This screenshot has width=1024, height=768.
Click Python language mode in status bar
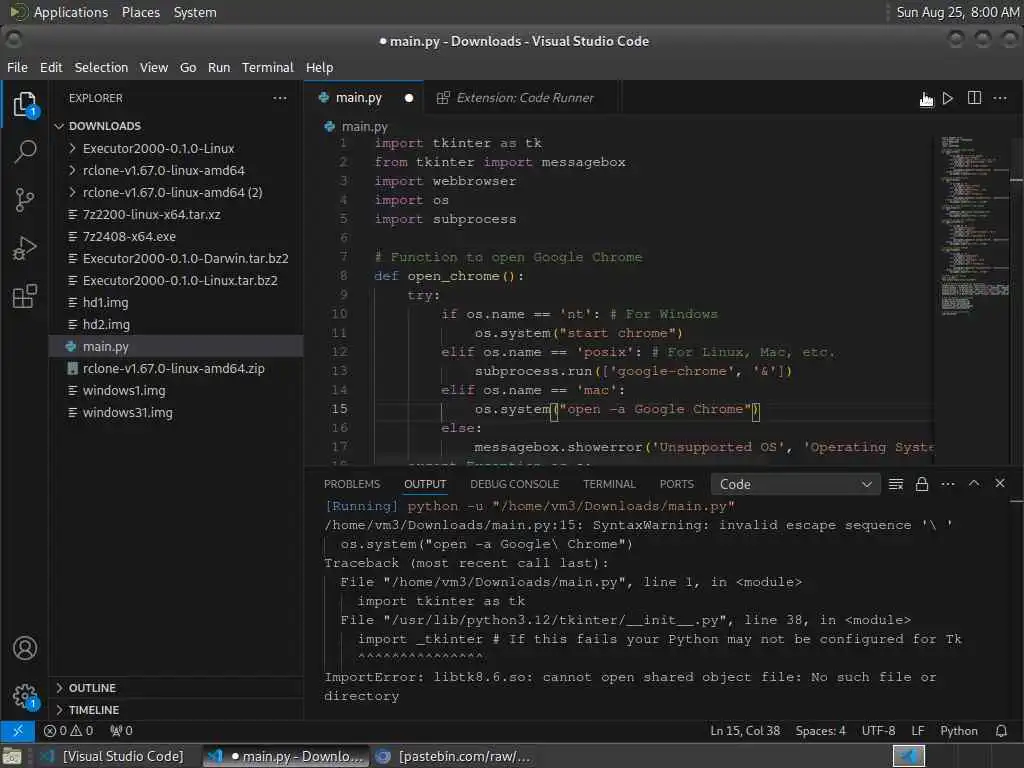pyautogui.click(x=959, y=731)
